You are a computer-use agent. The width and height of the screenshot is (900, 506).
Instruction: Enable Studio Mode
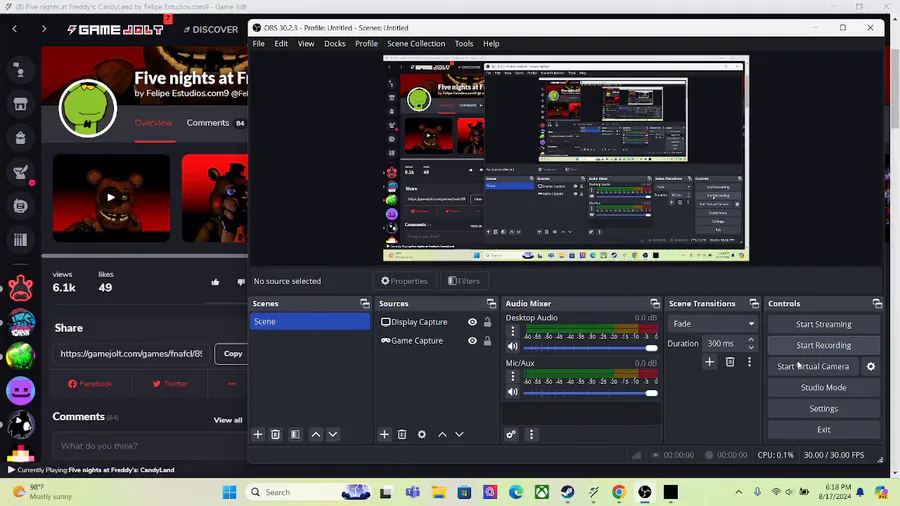[x=824, y=387]
